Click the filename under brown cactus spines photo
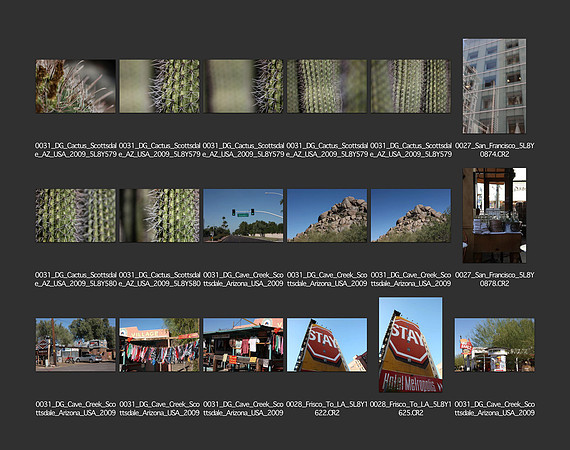The height and width of the screenshot is (450, 570). coord(76,150)
